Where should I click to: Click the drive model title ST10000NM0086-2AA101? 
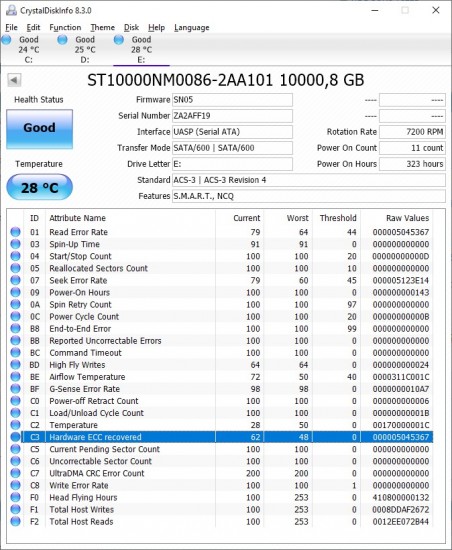click(x=180, y=80)
